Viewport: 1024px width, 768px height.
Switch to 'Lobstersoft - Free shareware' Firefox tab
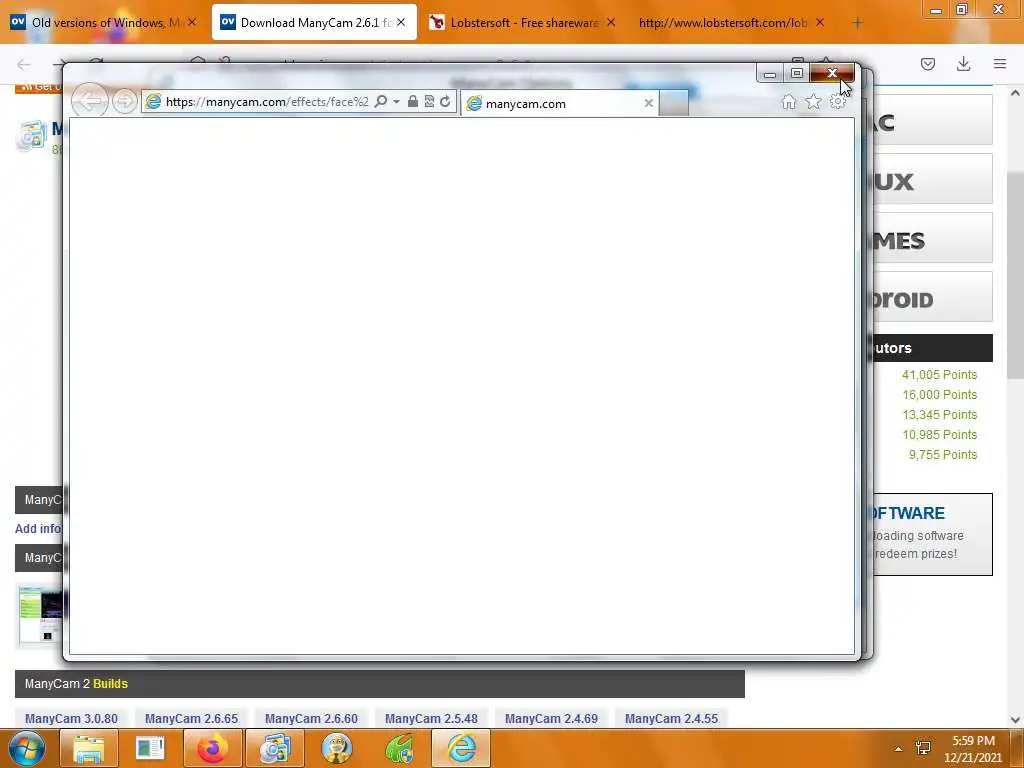(x=522, y=22)
